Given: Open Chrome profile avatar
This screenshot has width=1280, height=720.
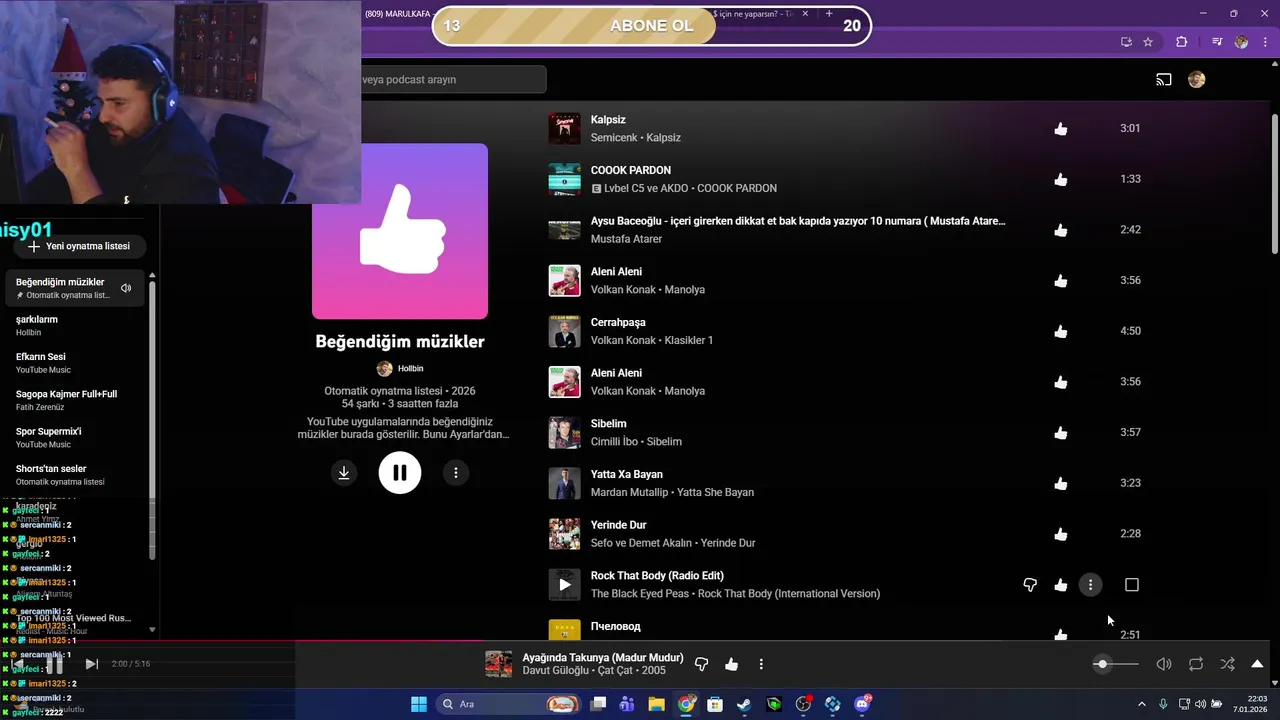Looking at the screenshot, I should click(x=1241, y=42).
